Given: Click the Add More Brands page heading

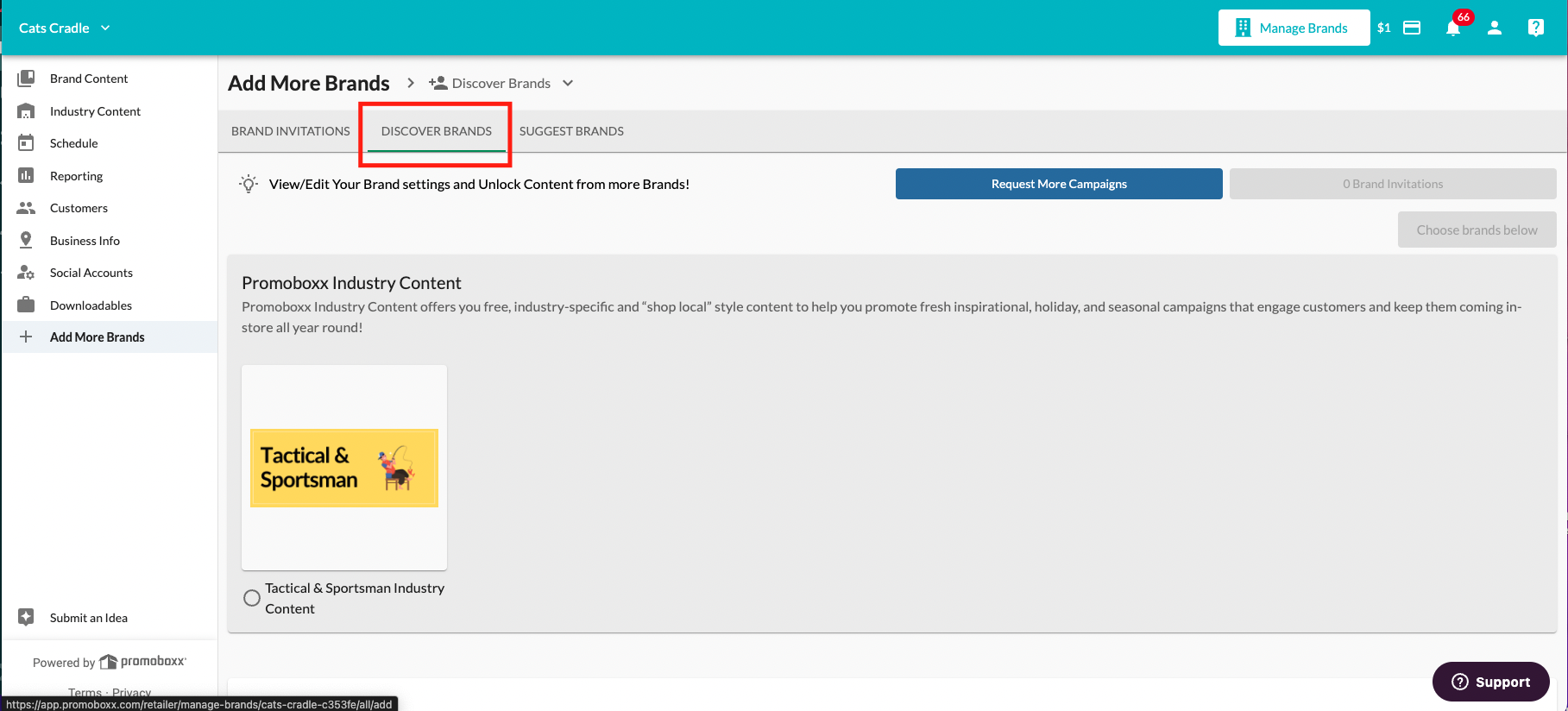Looking at the screenshot, I should 309,83.
